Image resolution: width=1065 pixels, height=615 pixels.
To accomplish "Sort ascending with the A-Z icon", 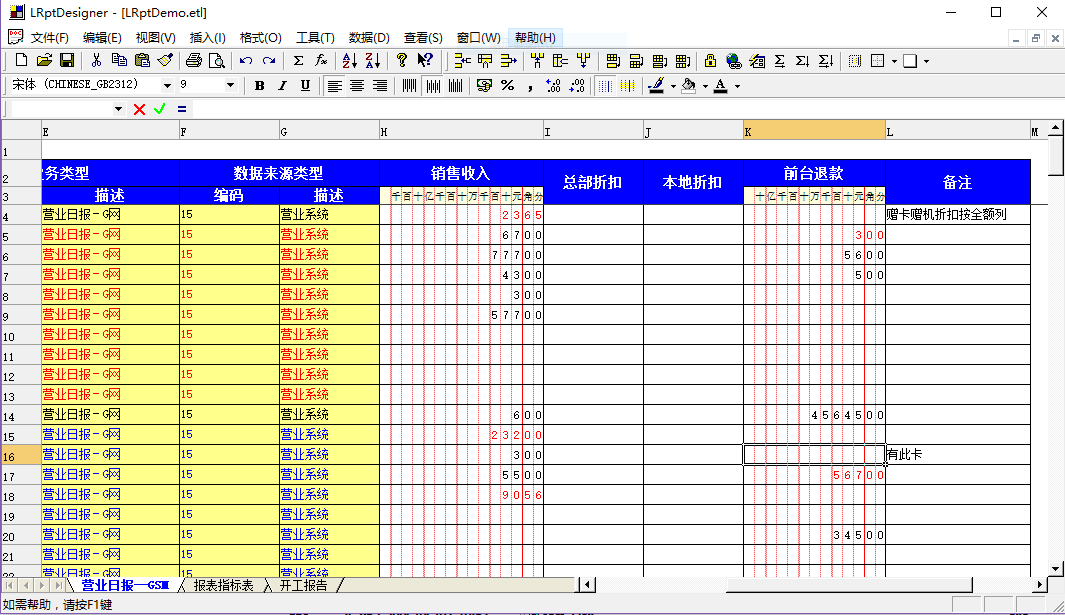I will point(350,60).
